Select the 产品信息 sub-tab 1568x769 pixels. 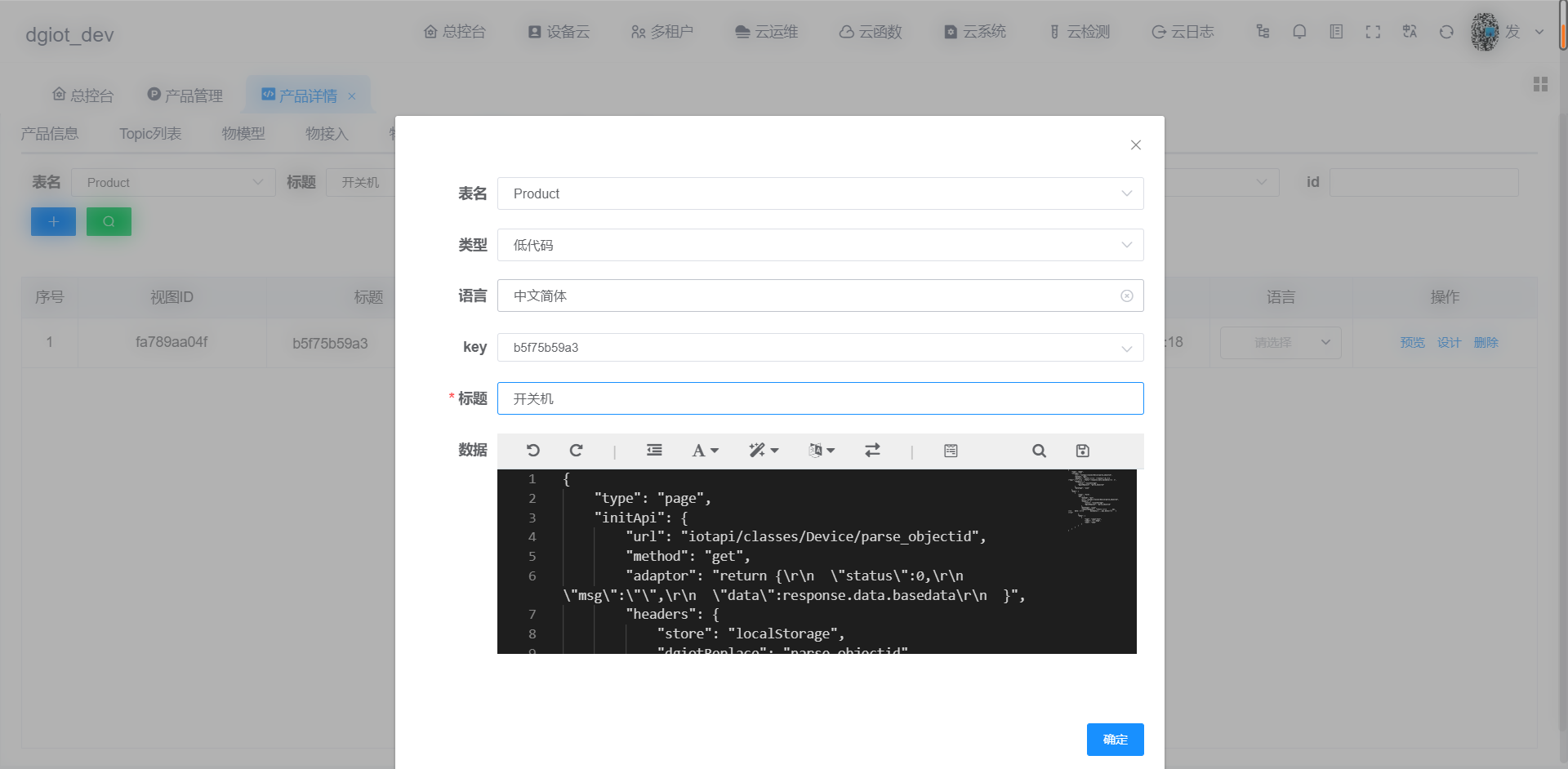tap(50, 134)
